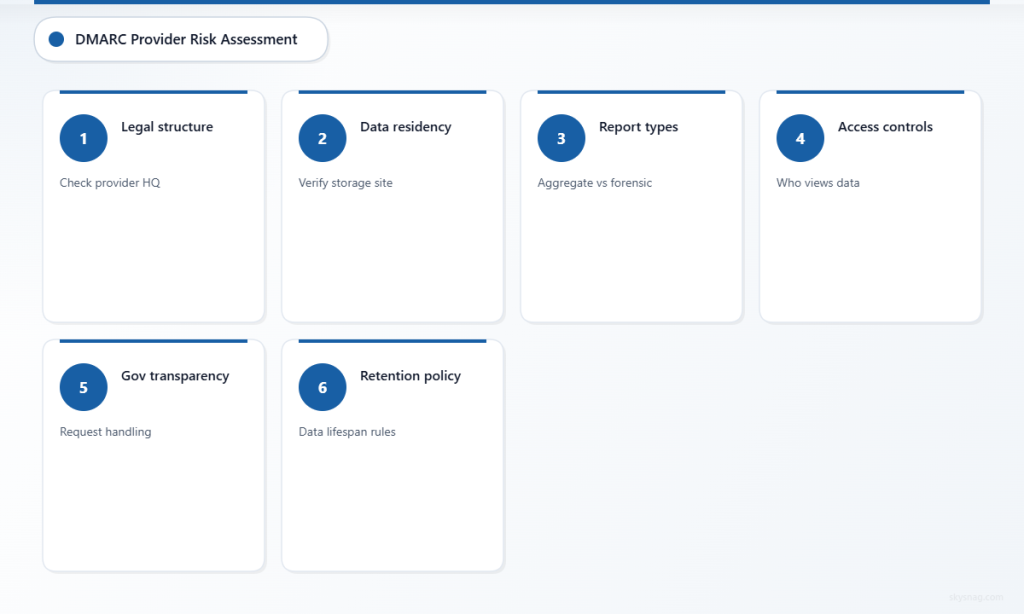Click the 'Request handling' text

[105, 432]
